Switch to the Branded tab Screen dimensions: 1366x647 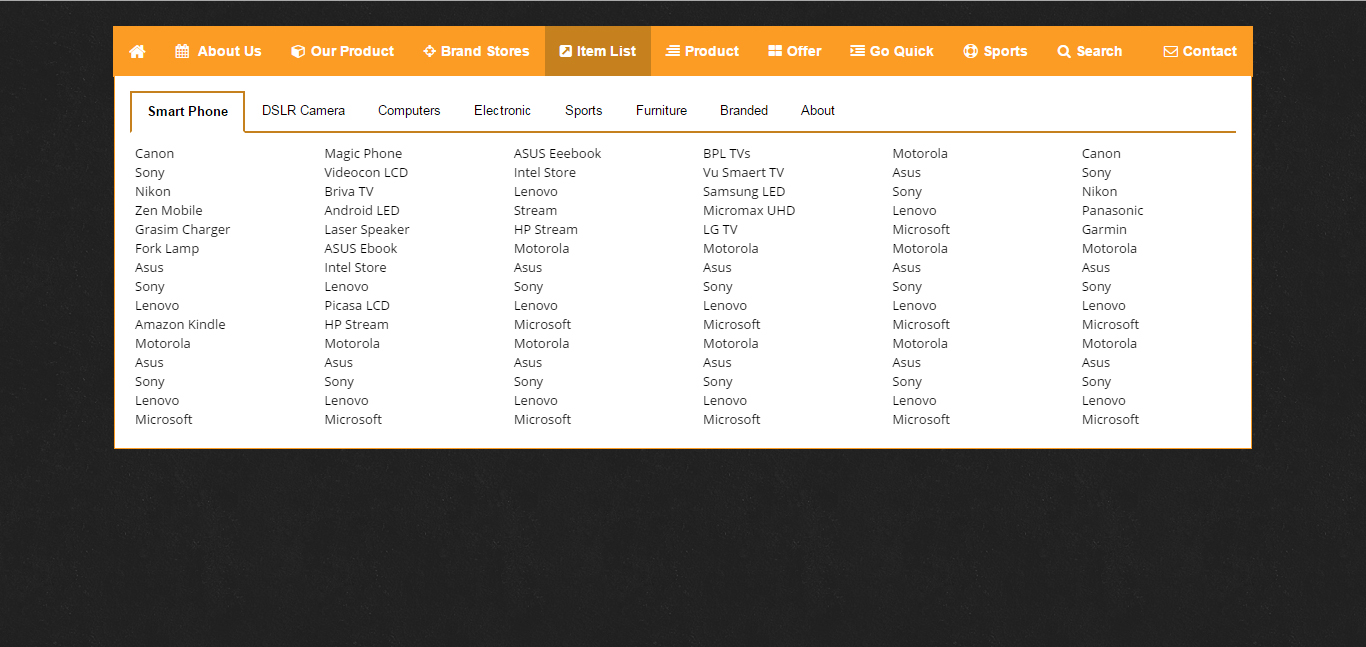(744, 110)
